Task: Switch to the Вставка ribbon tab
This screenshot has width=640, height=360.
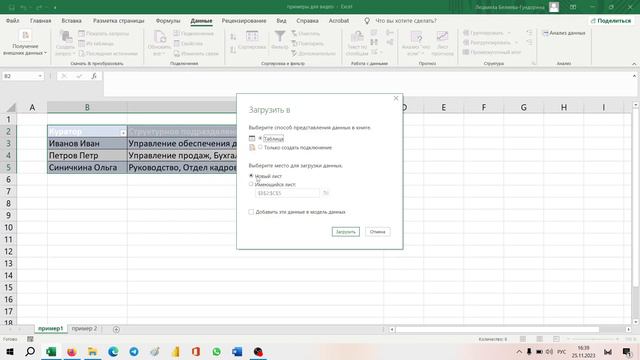Action: coord(71,20)
